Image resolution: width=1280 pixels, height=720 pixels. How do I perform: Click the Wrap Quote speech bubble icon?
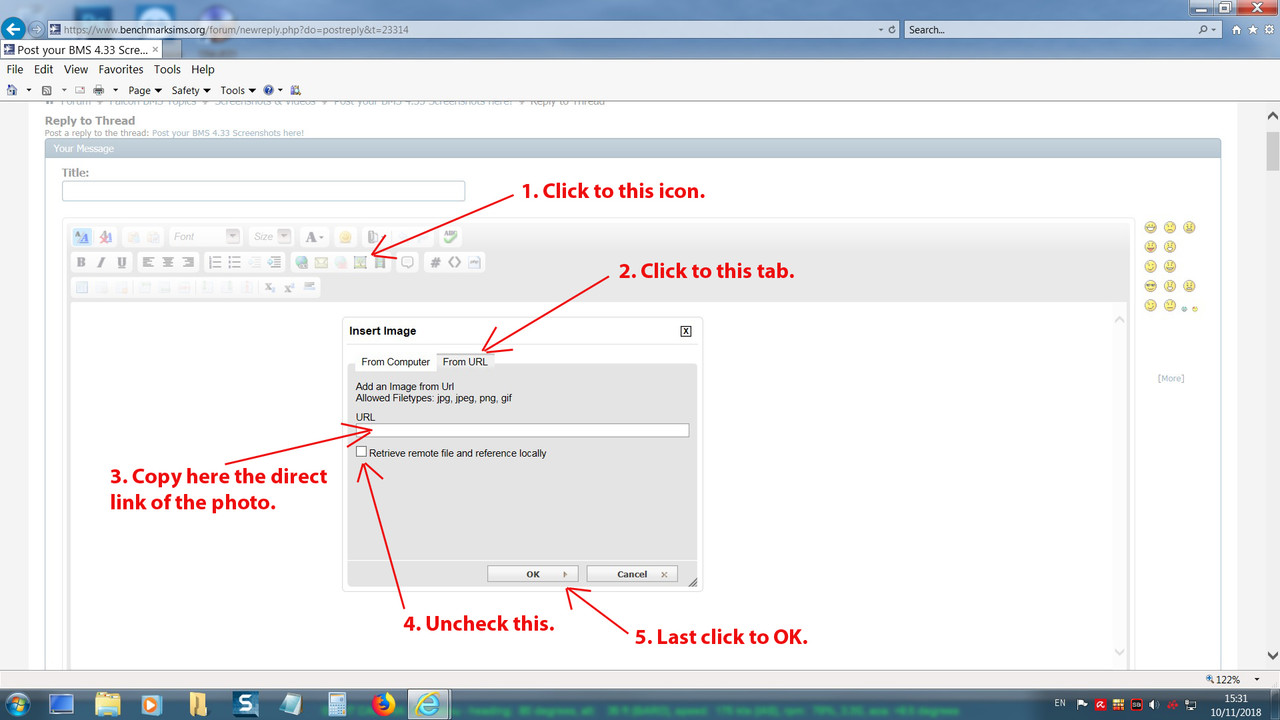point(407,263)
